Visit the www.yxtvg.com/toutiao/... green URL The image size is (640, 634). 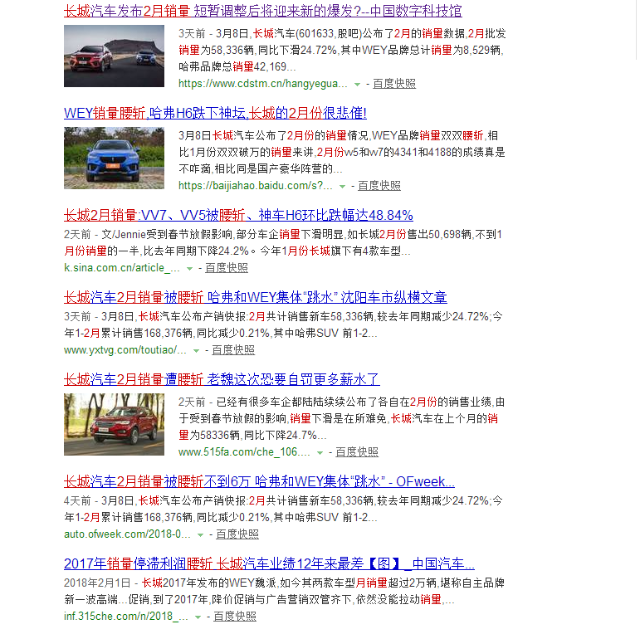(125, 350)
